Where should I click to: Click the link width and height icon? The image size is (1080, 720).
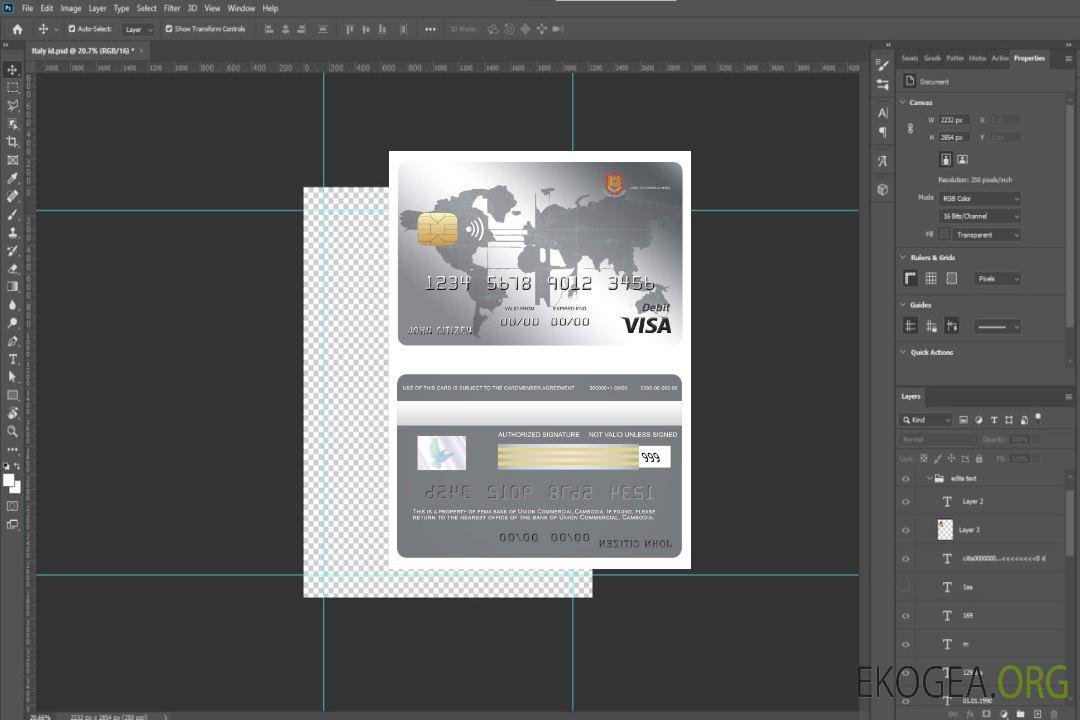point(911,128)
